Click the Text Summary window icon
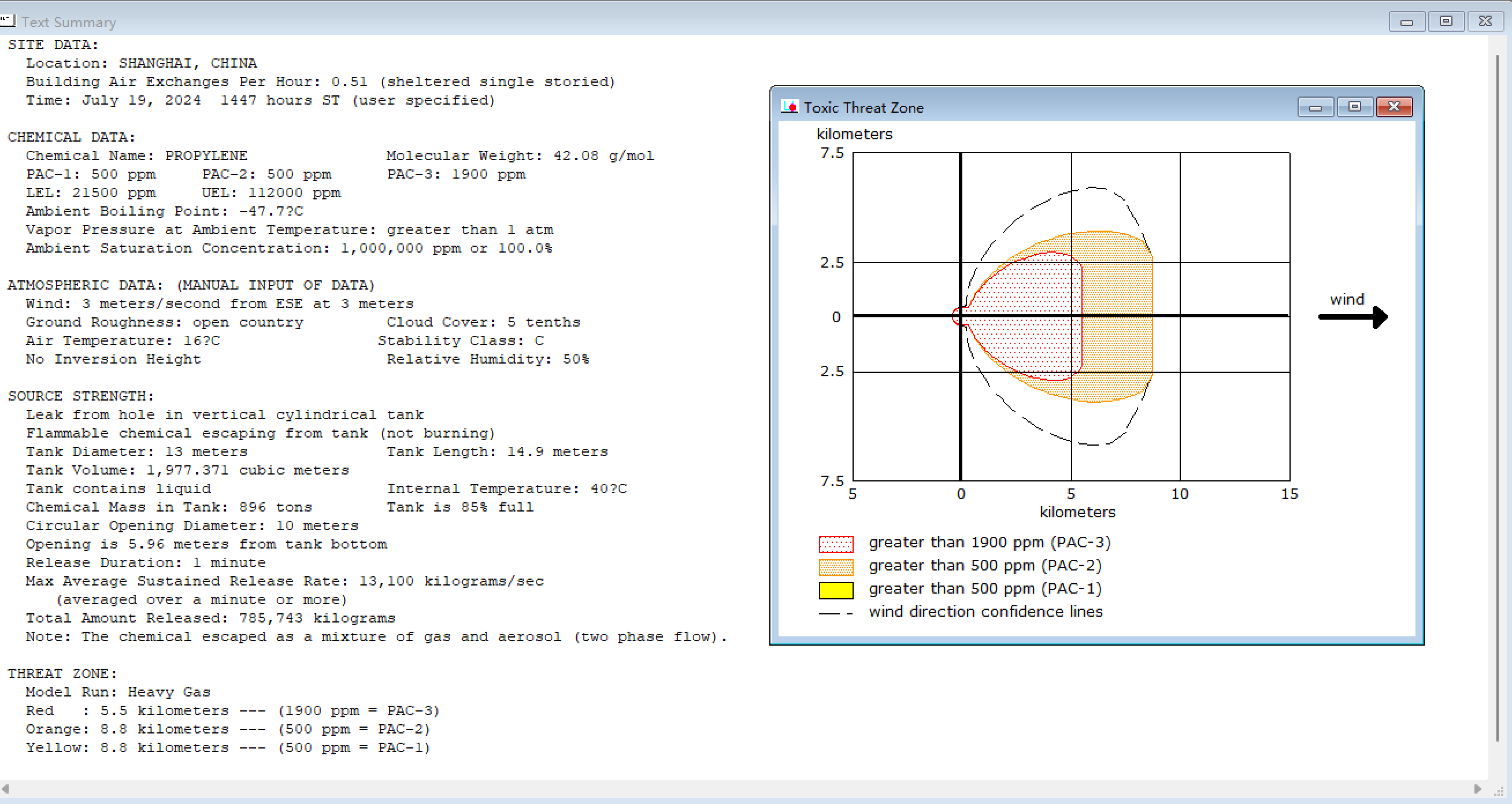 click(x=7, y=21)
